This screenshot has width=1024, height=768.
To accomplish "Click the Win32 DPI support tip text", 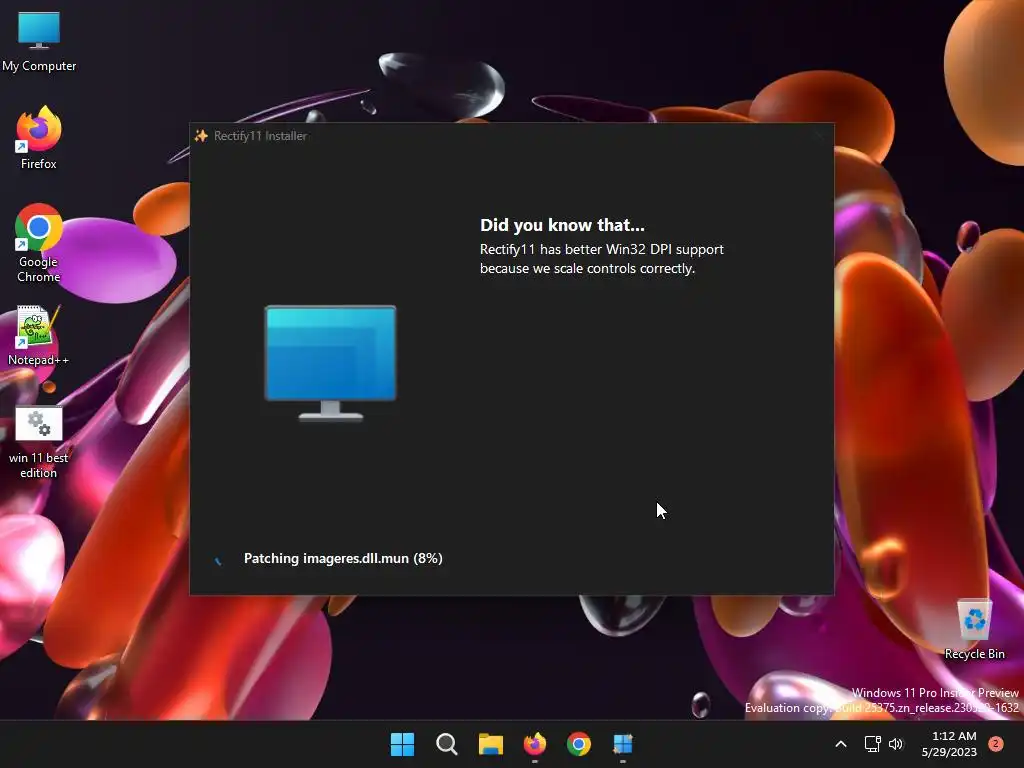I will coord(601,259).
